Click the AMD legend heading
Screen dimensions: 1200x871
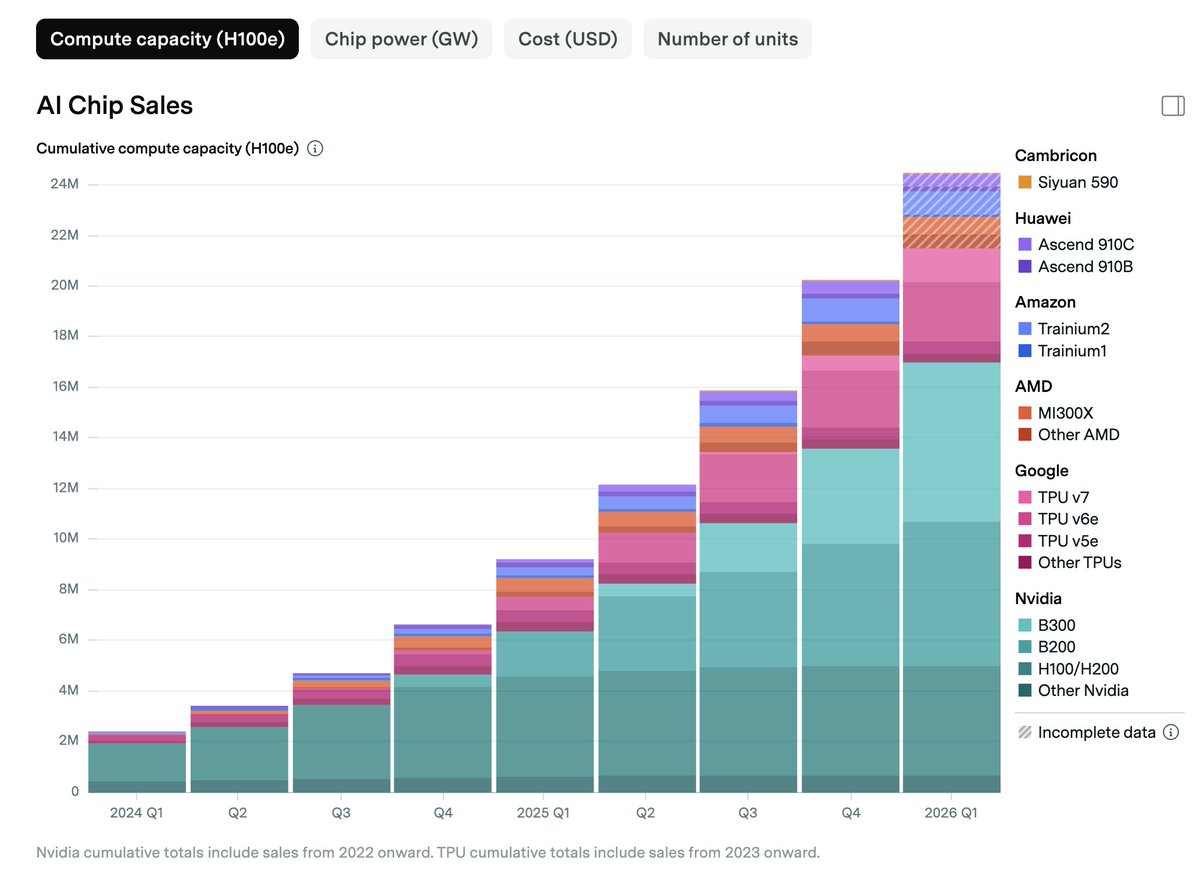point(1032,386)
